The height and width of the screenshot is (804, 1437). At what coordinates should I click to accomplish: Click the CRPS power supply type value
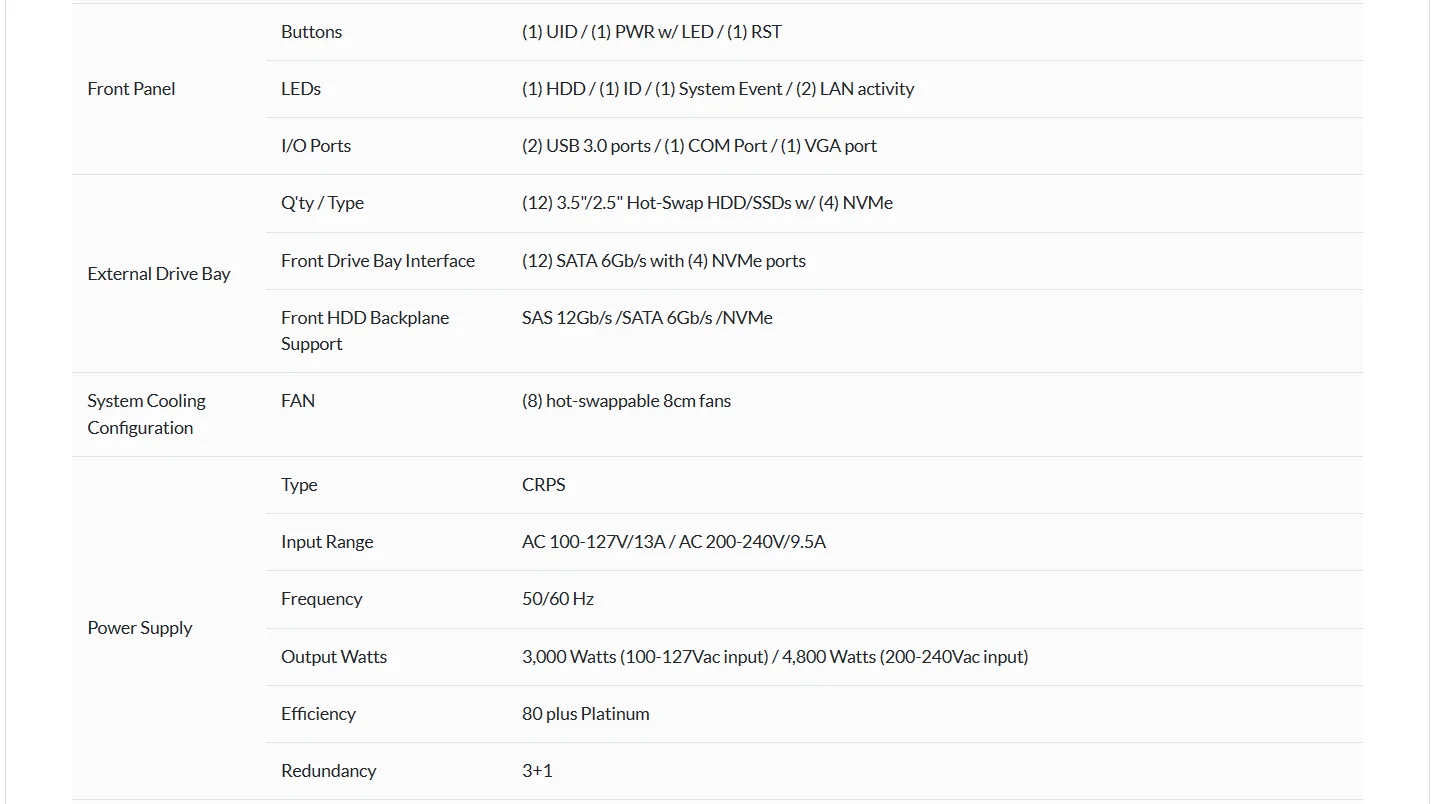pyautogui.click(x=544, y=485)
